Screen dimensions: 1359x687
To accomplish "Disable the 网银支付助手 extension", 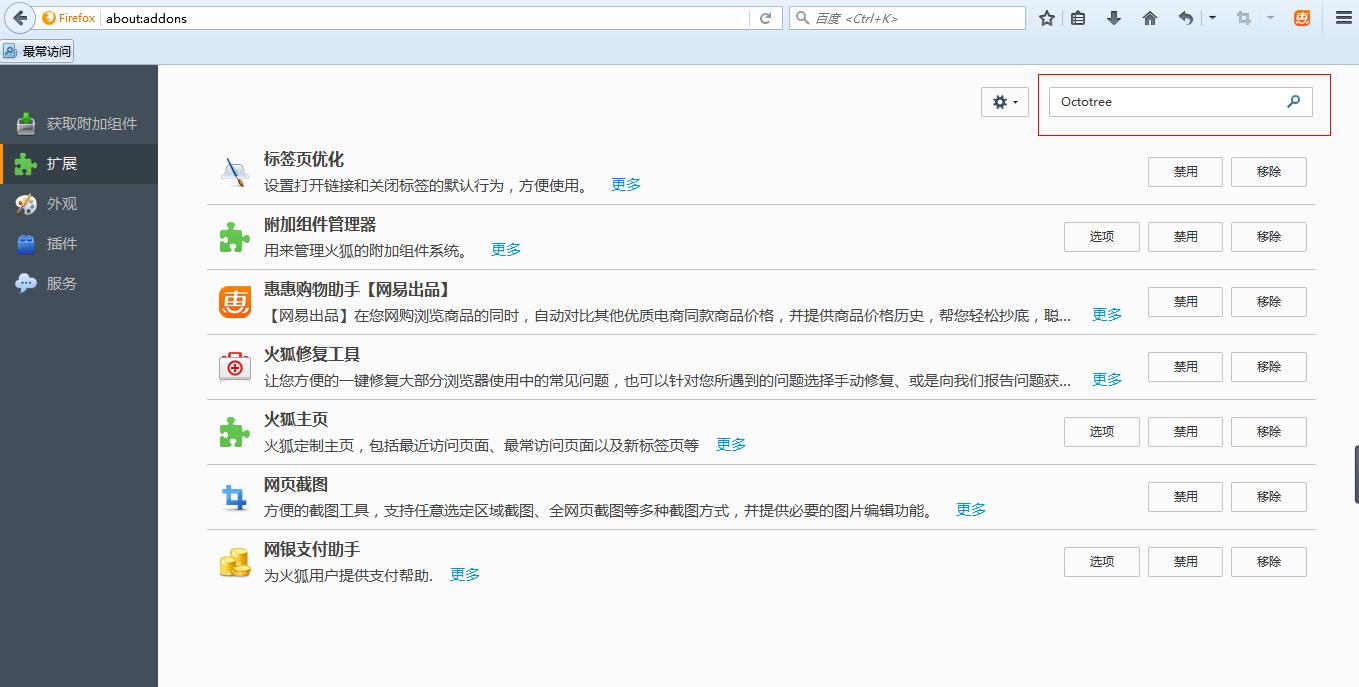I will click(x=1186, y=562).
